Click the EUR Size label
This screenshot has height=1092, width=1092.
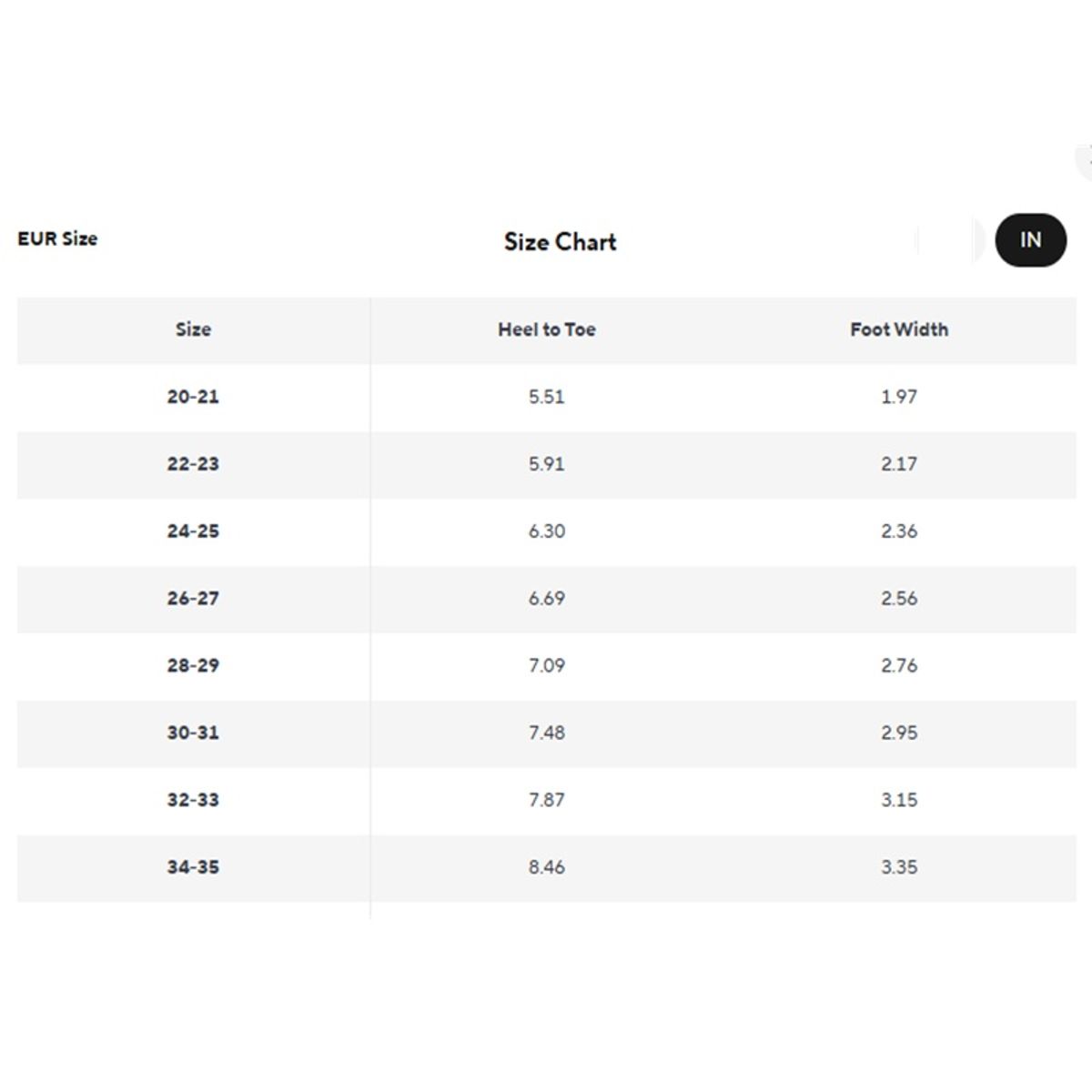tap(57, 238)
